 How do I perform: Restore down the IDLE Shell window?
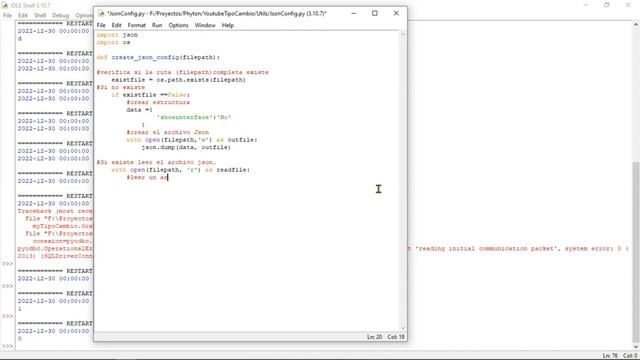(x=607, y=5)
